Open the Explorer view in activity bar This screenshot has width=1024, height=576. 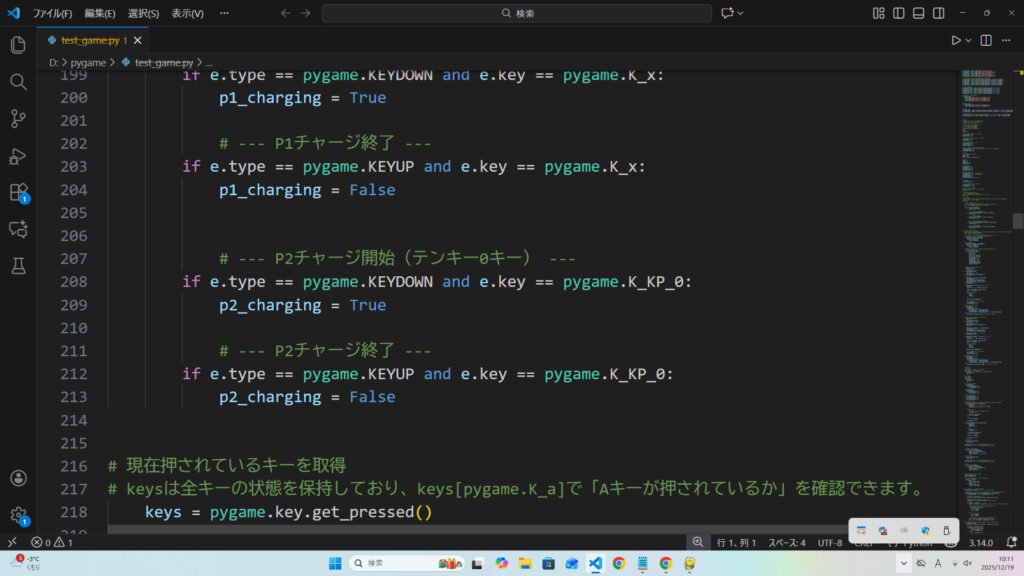pyautogui.click(x=18, y=45)
